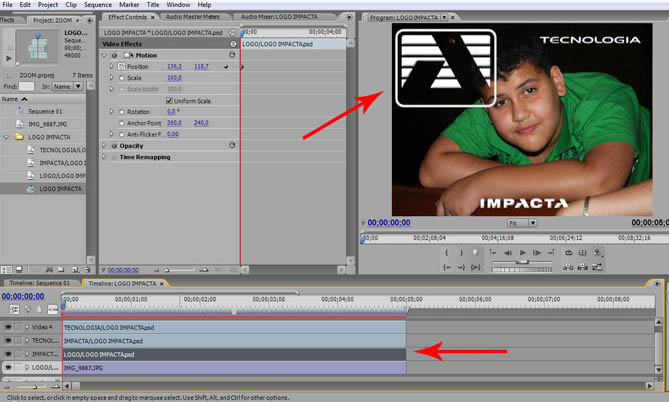Reset the Motion effect with its reset icon
The width and height of the screenshot is (669, 402).
[232, 55]
